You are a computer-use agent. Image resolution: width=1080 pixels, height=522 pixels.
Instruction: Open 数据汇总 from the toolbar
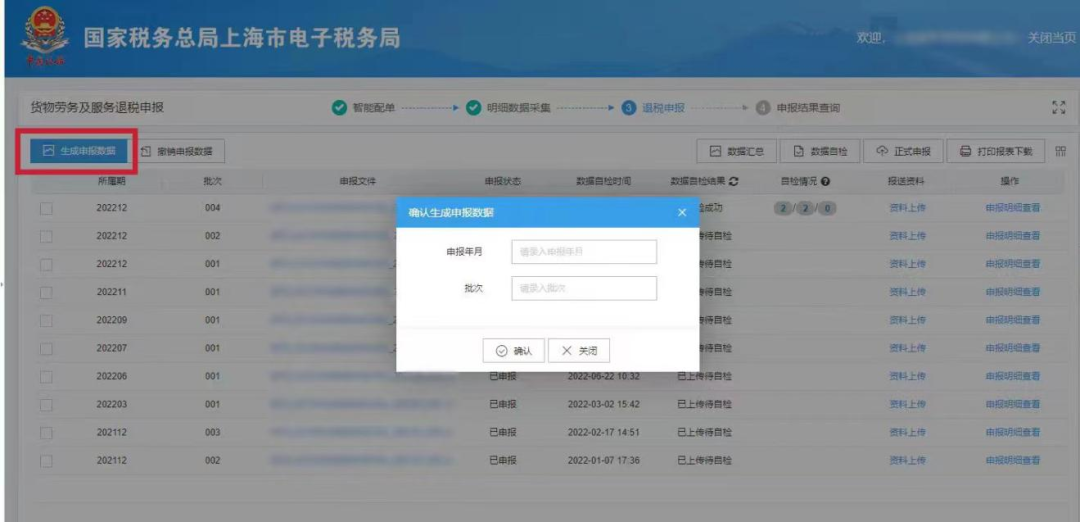pyautogui.click(x=736, y=151)
